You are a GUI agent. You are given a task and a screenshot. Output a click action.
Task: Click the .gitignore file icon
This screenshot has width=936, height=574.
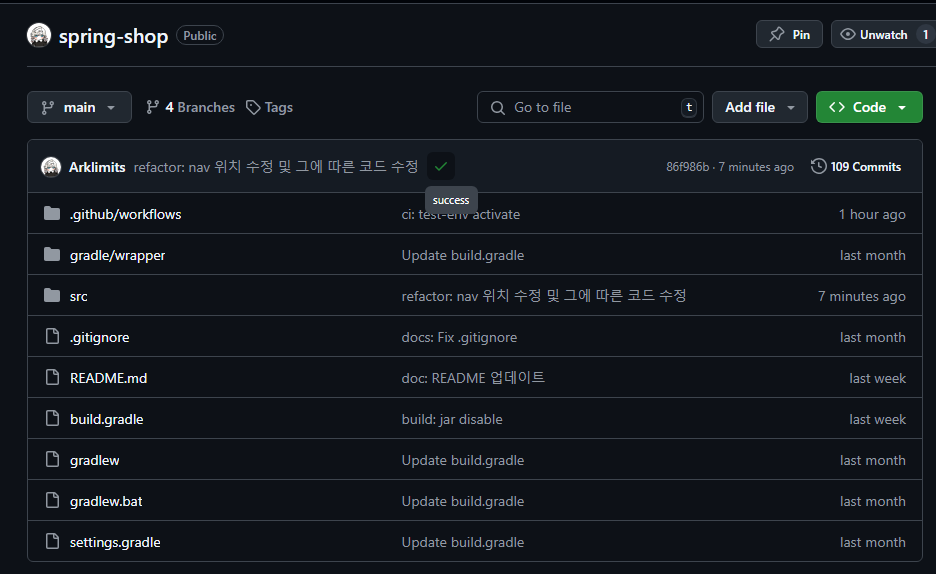click(53, 337)
